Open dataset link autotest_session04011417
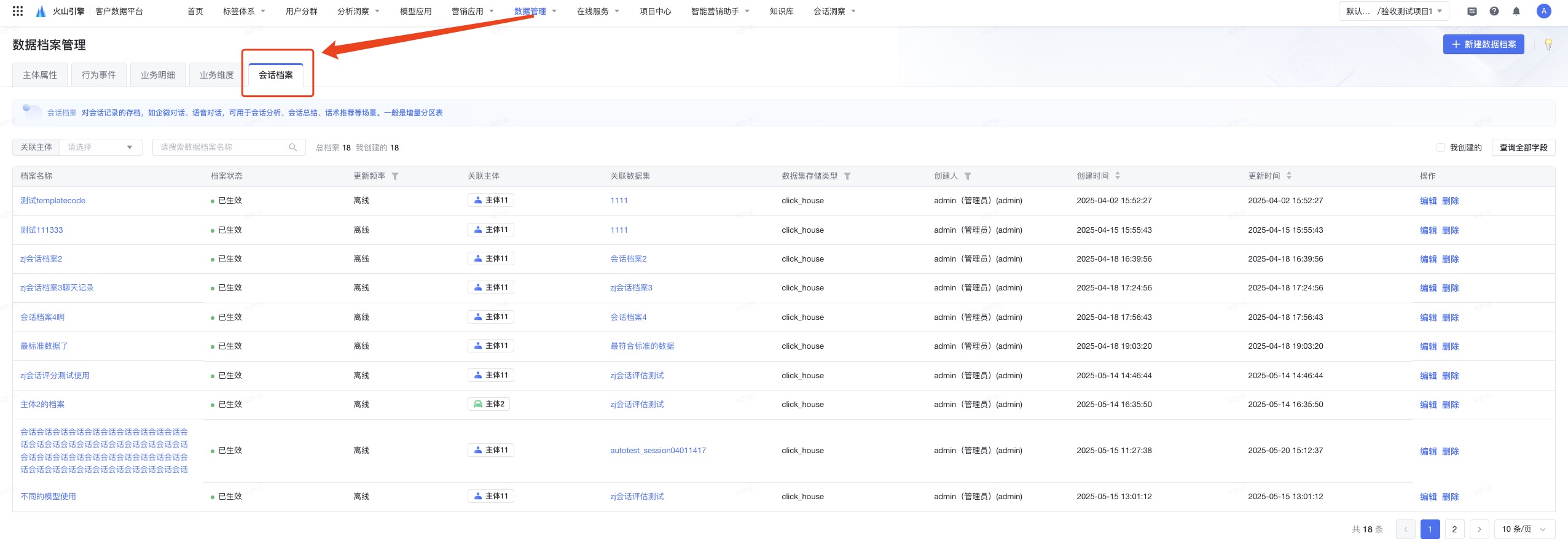The height and width of the screenshot is (544, 1568). pyautogui.click(x=658, y=451)
